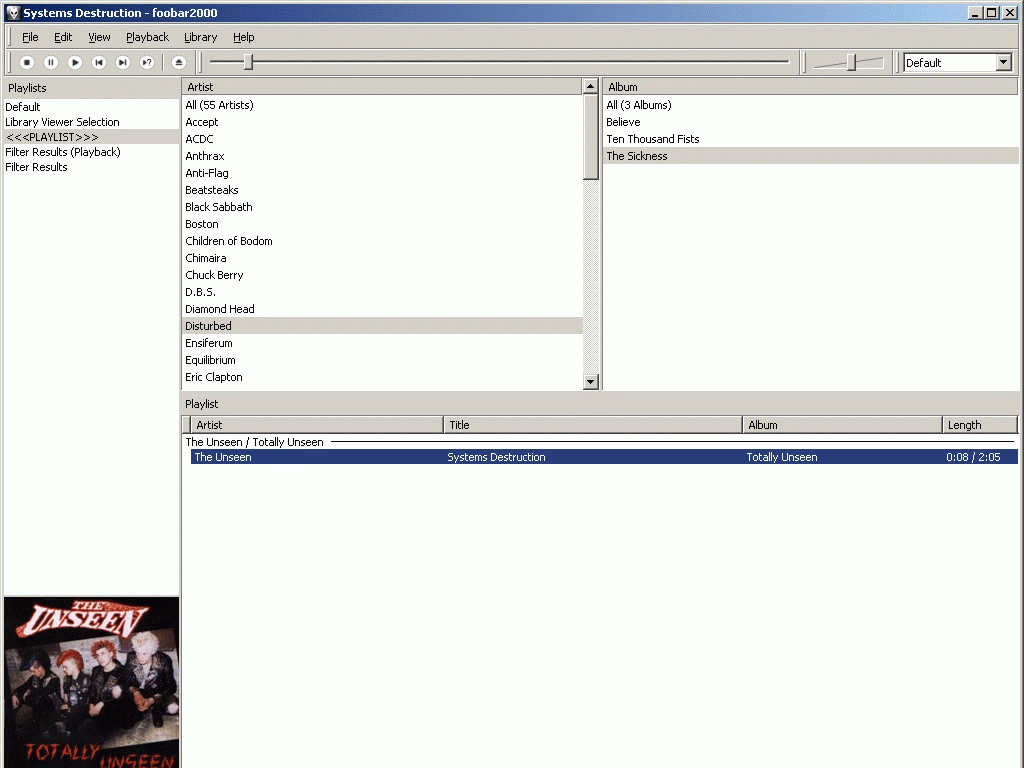Open the Edit menu
This screenshot has height=768, width=1024.
(63, 37)
